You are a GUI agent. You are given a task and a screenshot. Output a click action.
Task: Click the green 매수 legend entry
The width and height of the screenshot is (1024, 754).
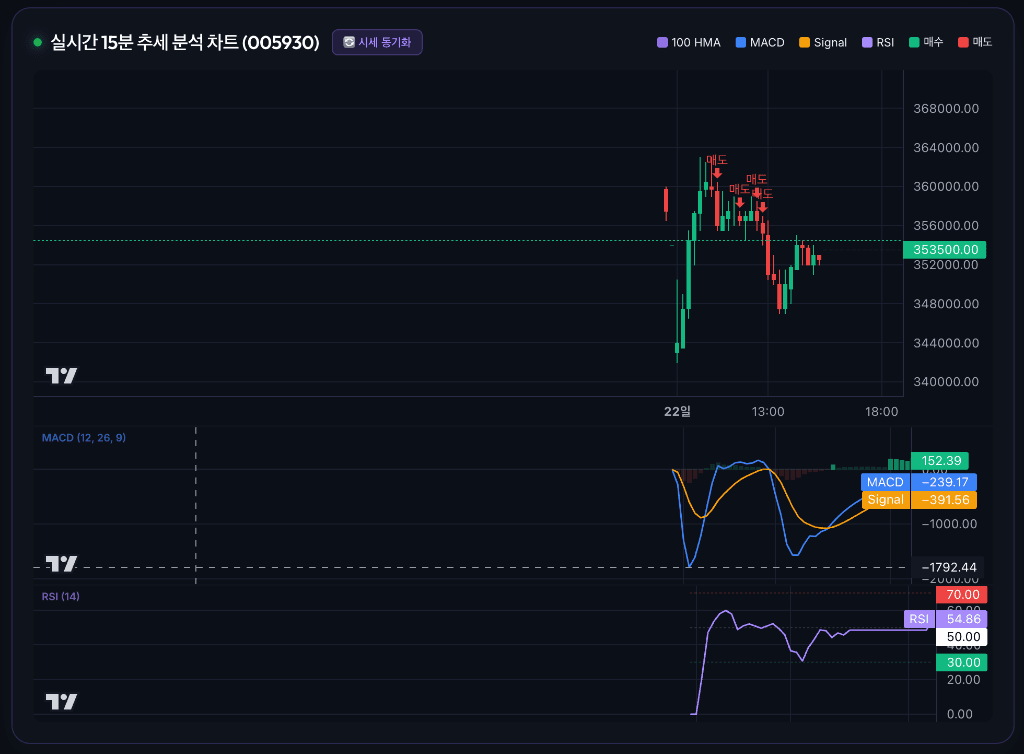tap(926, 42)
